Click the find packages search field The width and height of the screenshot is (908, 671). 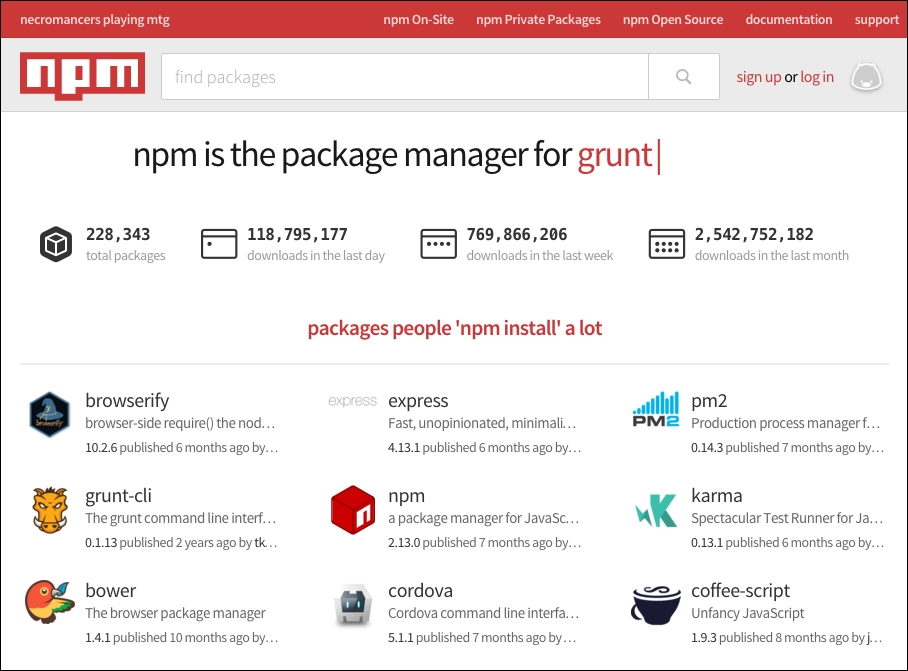[400, 76]
